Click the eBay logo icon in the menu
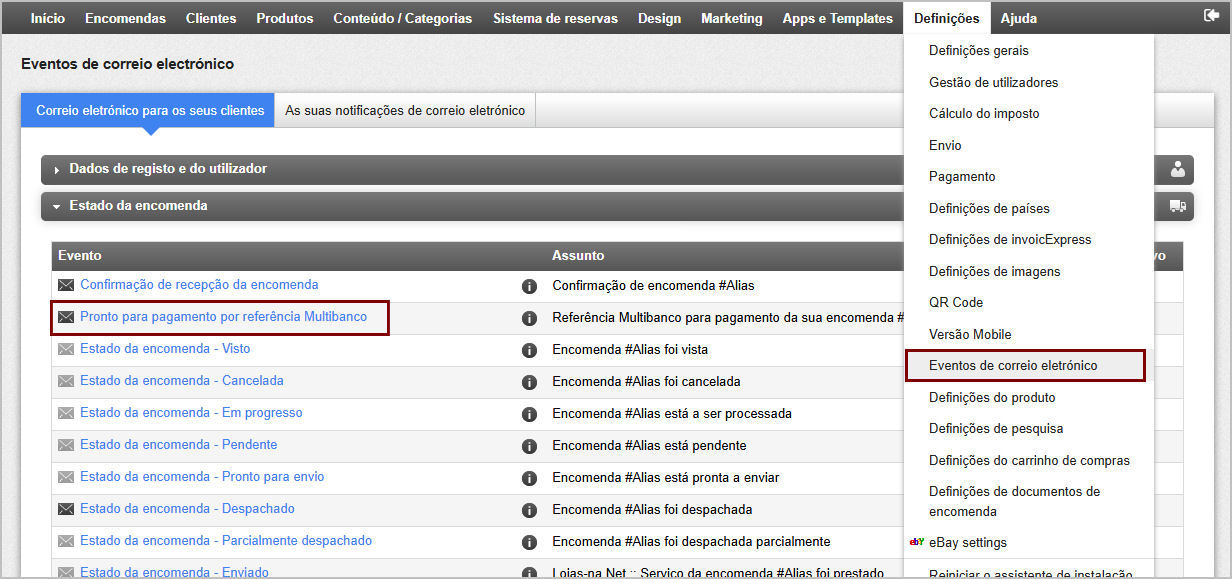Screen dimensions: 1232x579 pyautogui.click(x=916, y=543)
